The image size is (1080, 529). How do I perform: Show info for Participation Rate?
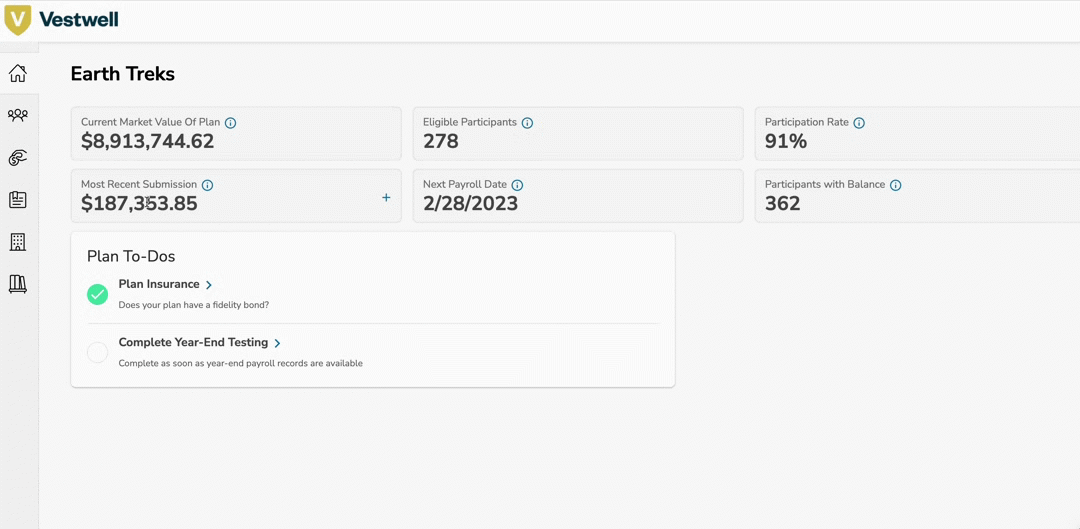coord(859,123)
